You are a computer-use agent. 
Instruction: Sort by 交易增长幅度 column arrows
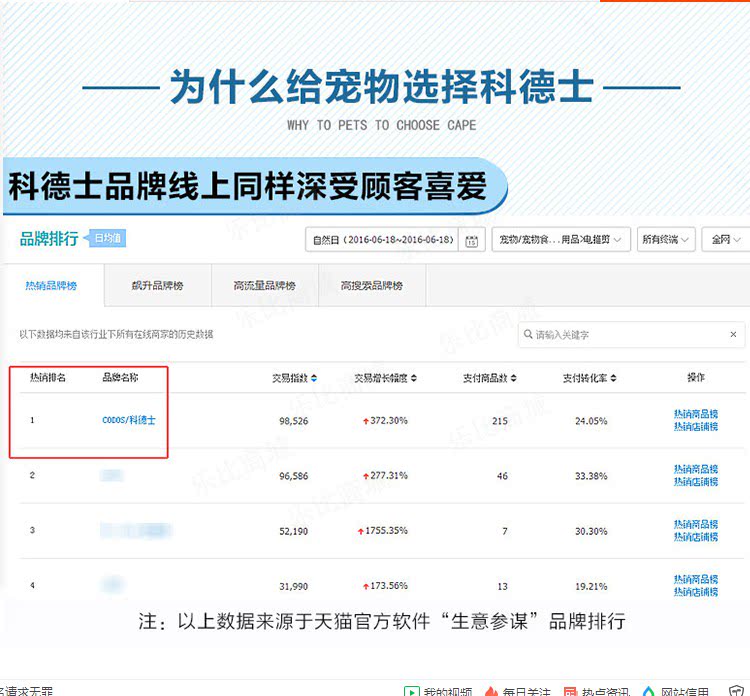pyautogui.click(x=414, y=378)
